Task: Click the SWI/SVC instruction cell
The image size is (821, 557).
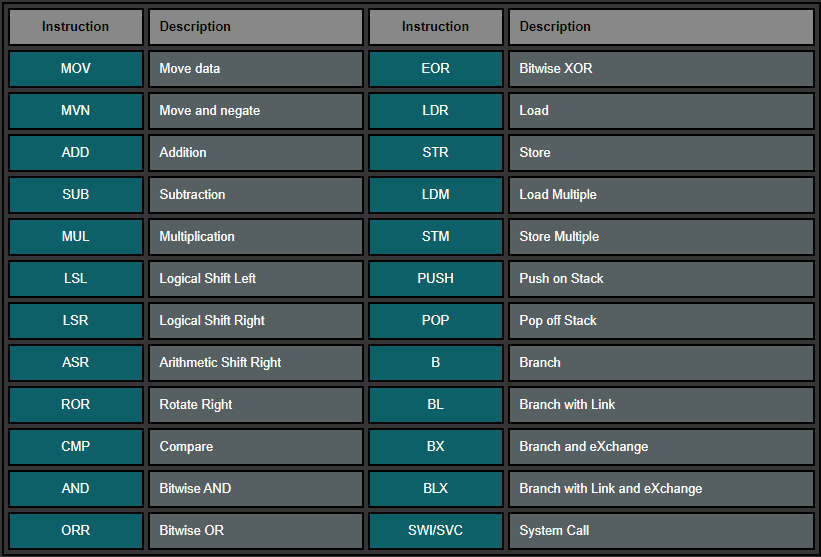Action: (x=436, y=531)
